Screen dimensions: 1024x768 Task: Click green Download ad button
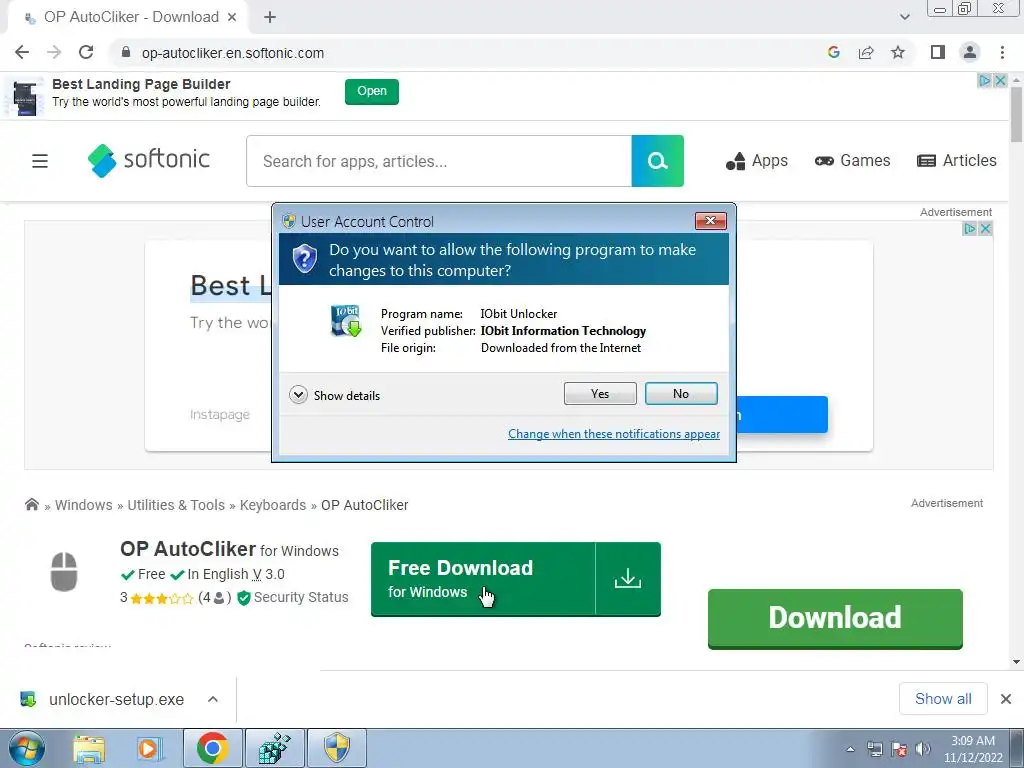click(835, 618)
